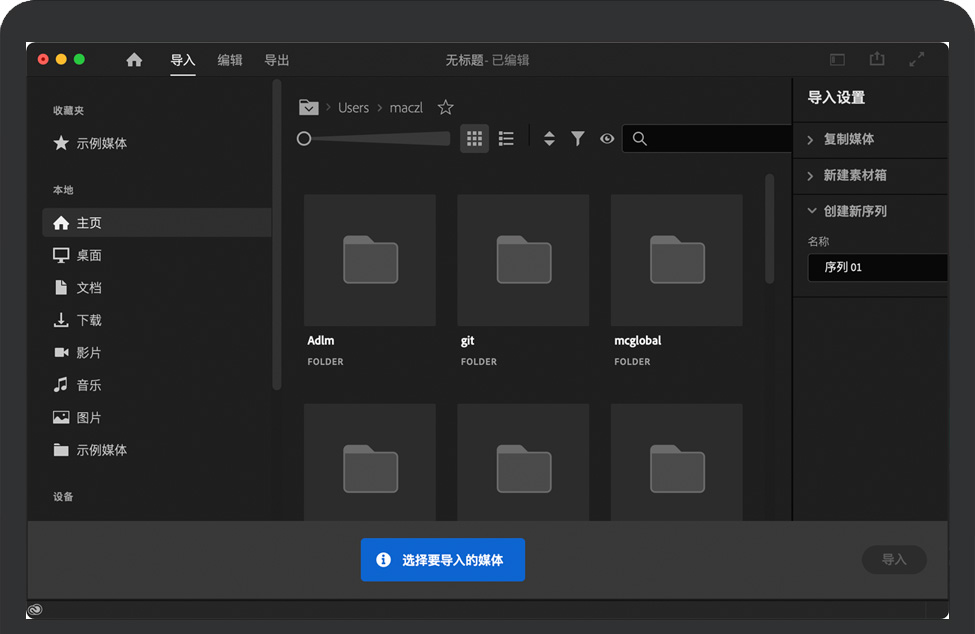This screenshot has height=634, width=975.
Task: Toggle the eye visibility filter icon
Action: pos(607,139)
